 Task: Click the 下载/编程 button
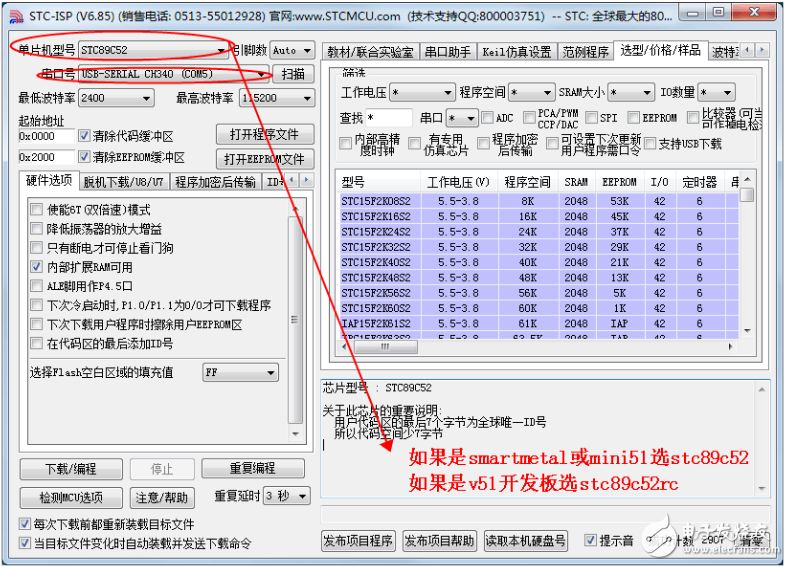pyautogui.click(x=70, y=469)
